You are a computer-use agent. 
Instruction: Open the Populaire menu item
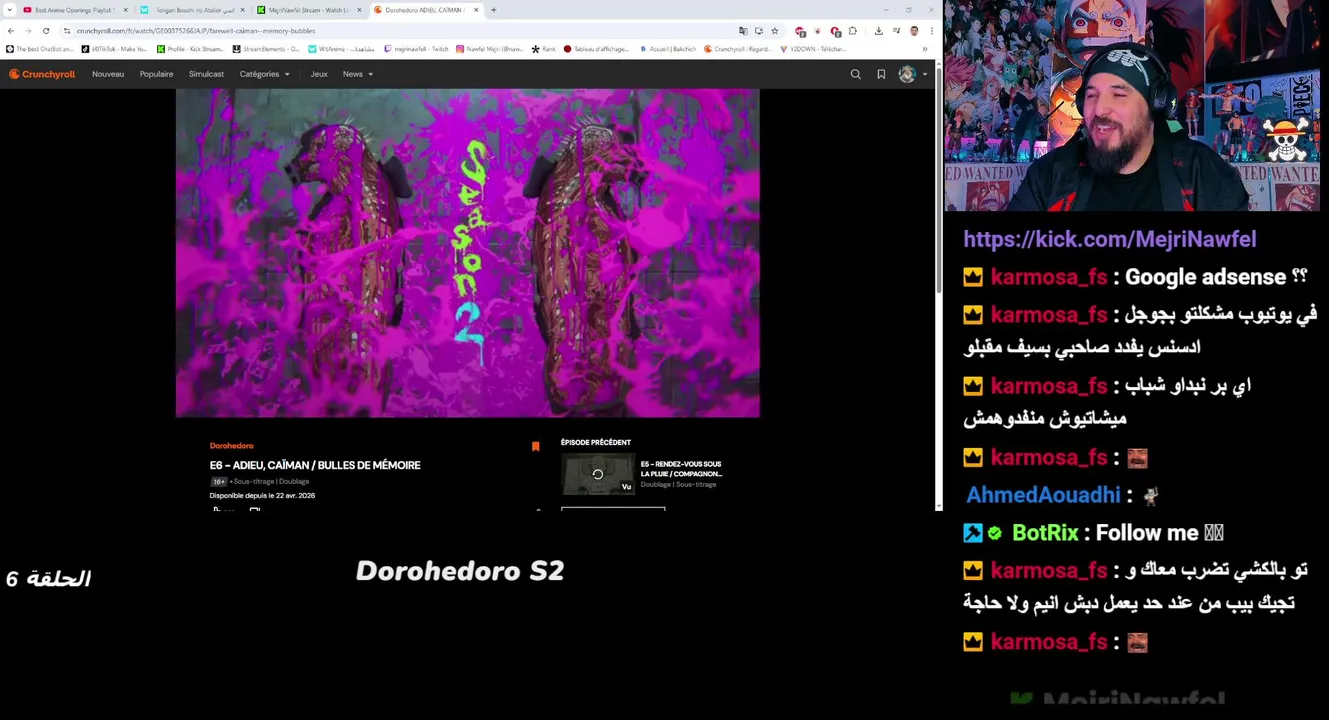(156, 74)
